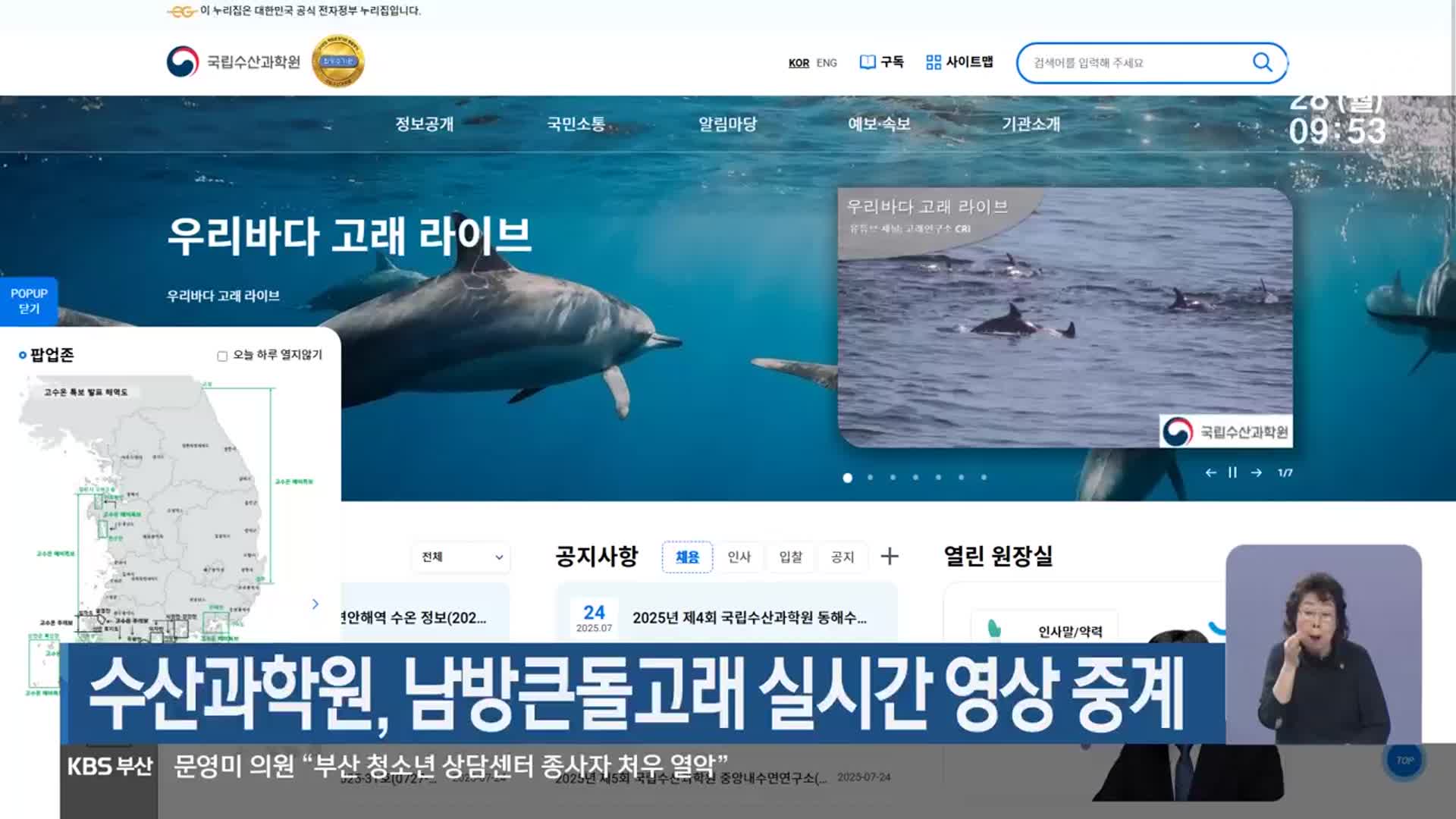This screenshot has height=819, width=1456.
Task: Click the 공지사항 heading
Action: click(x=597, y=556)
